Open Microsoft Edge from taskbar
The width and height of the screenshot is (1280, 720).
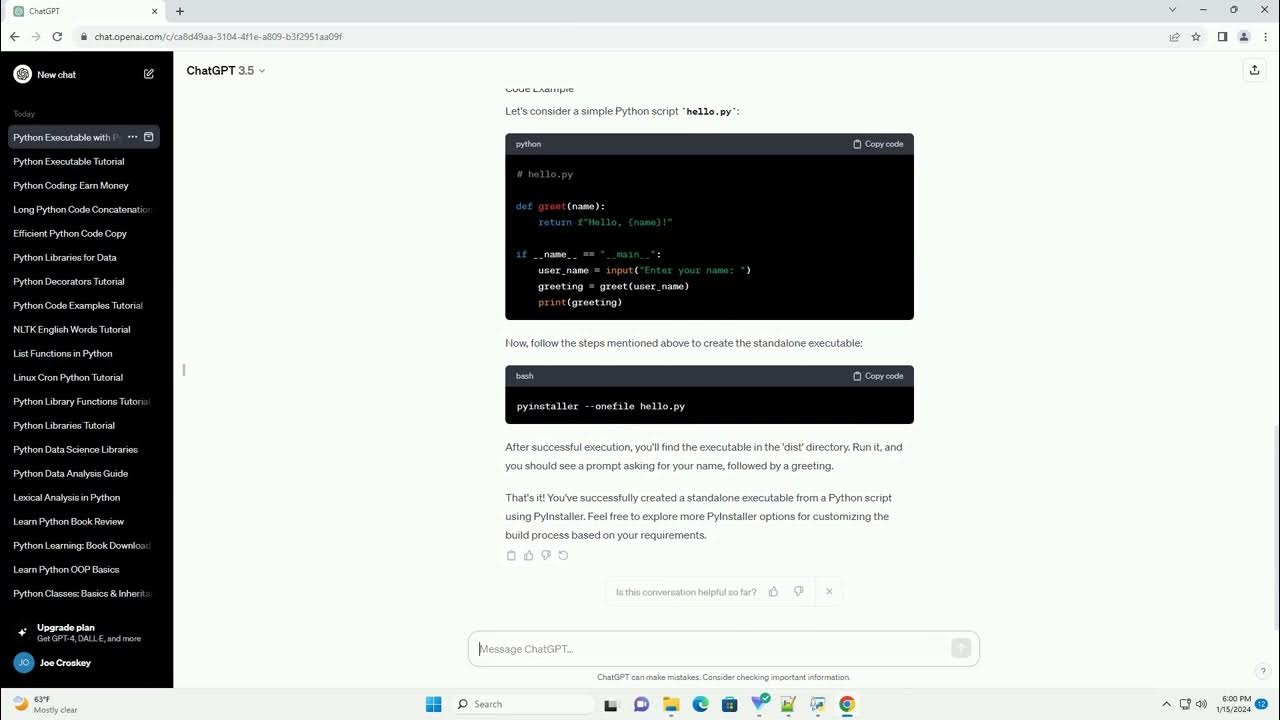(700, 704)
